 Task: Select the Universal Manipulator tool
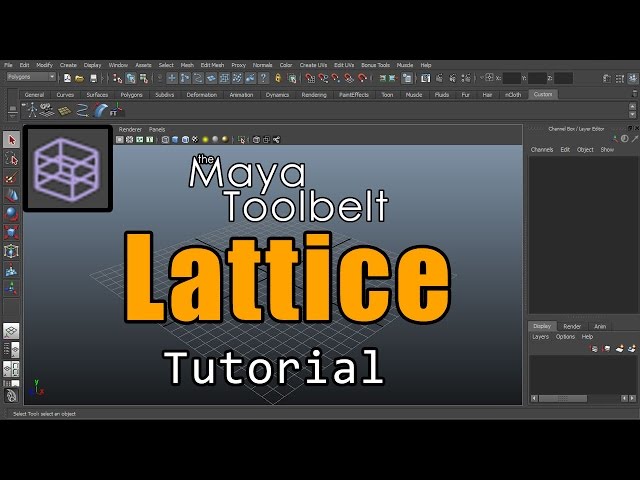(11, 251)
